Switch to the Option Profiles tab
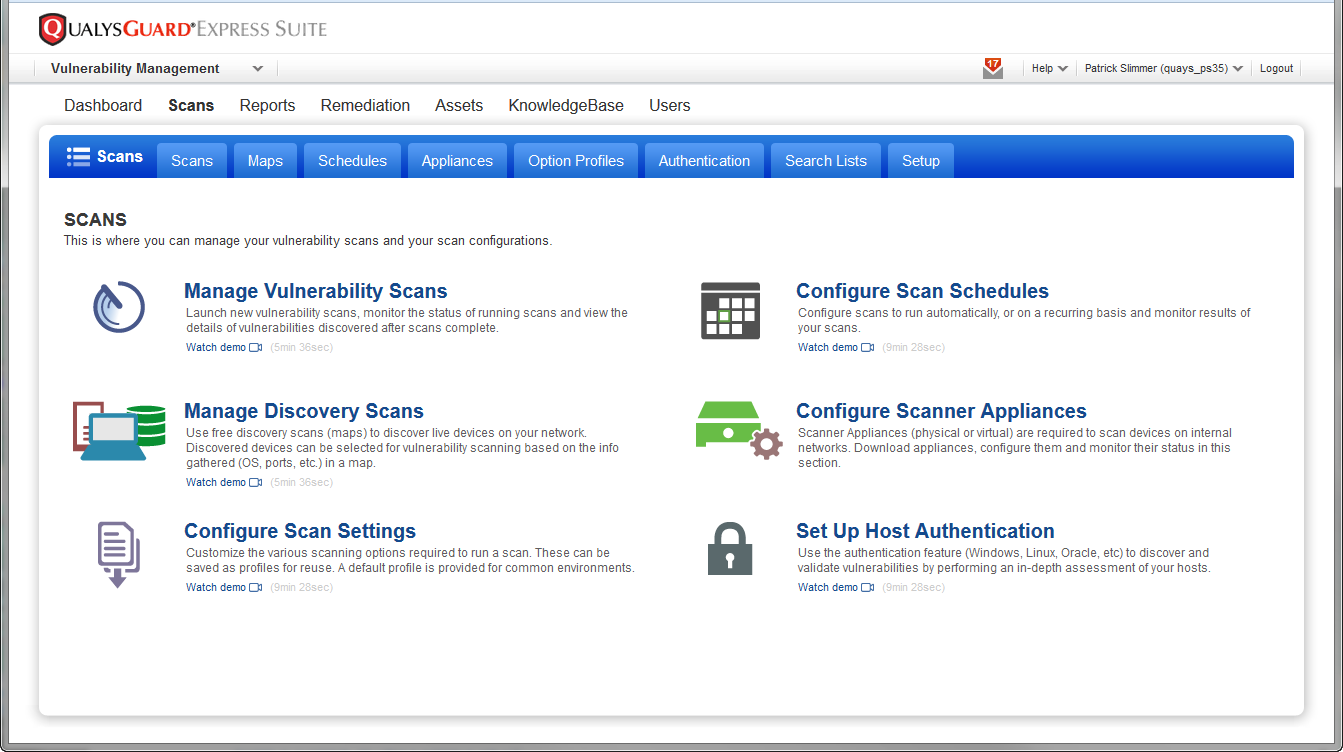The height and width of the screenshot is (752, 1343). click(x=576, y=161)
